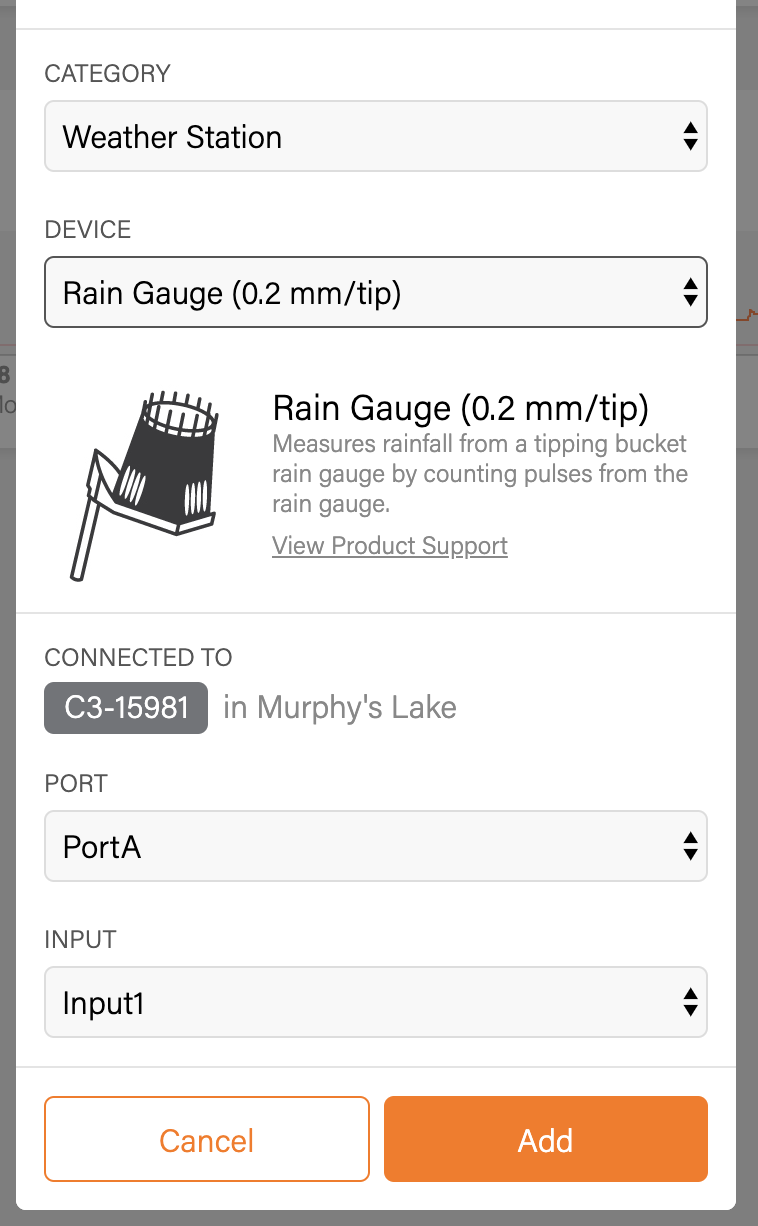This screenshot has width=758, height=1226.
Task: Click the C3-15981 device badge
Action: point(126,708)
